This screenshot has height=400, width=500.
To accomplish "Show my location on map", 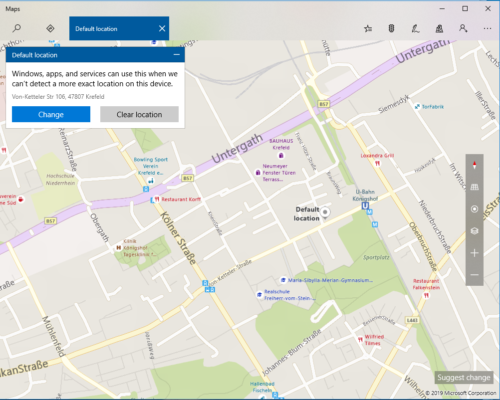I will (474, 209).
